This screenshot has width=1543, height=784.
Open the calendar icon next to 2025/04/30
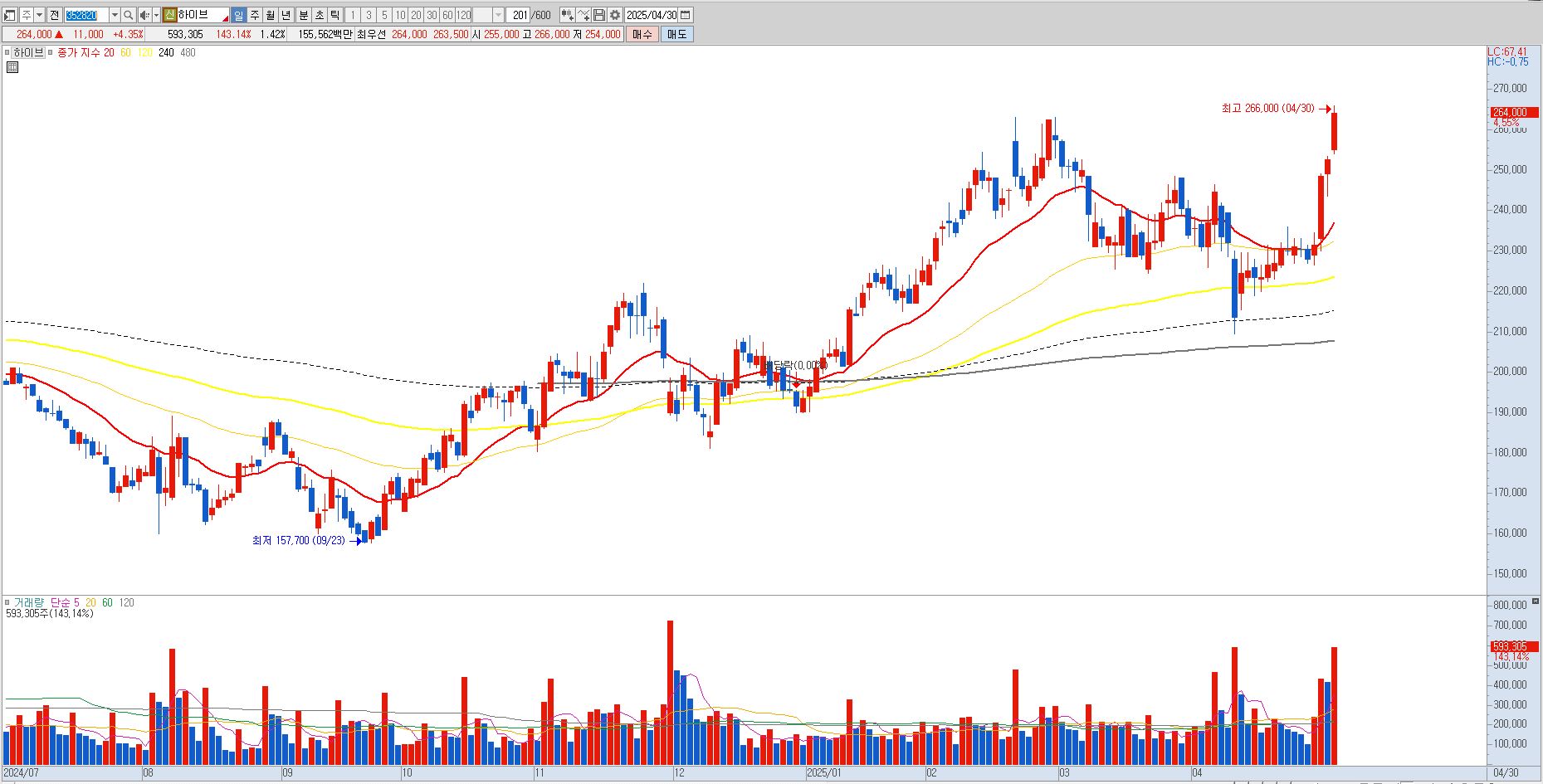click(686, 15)
